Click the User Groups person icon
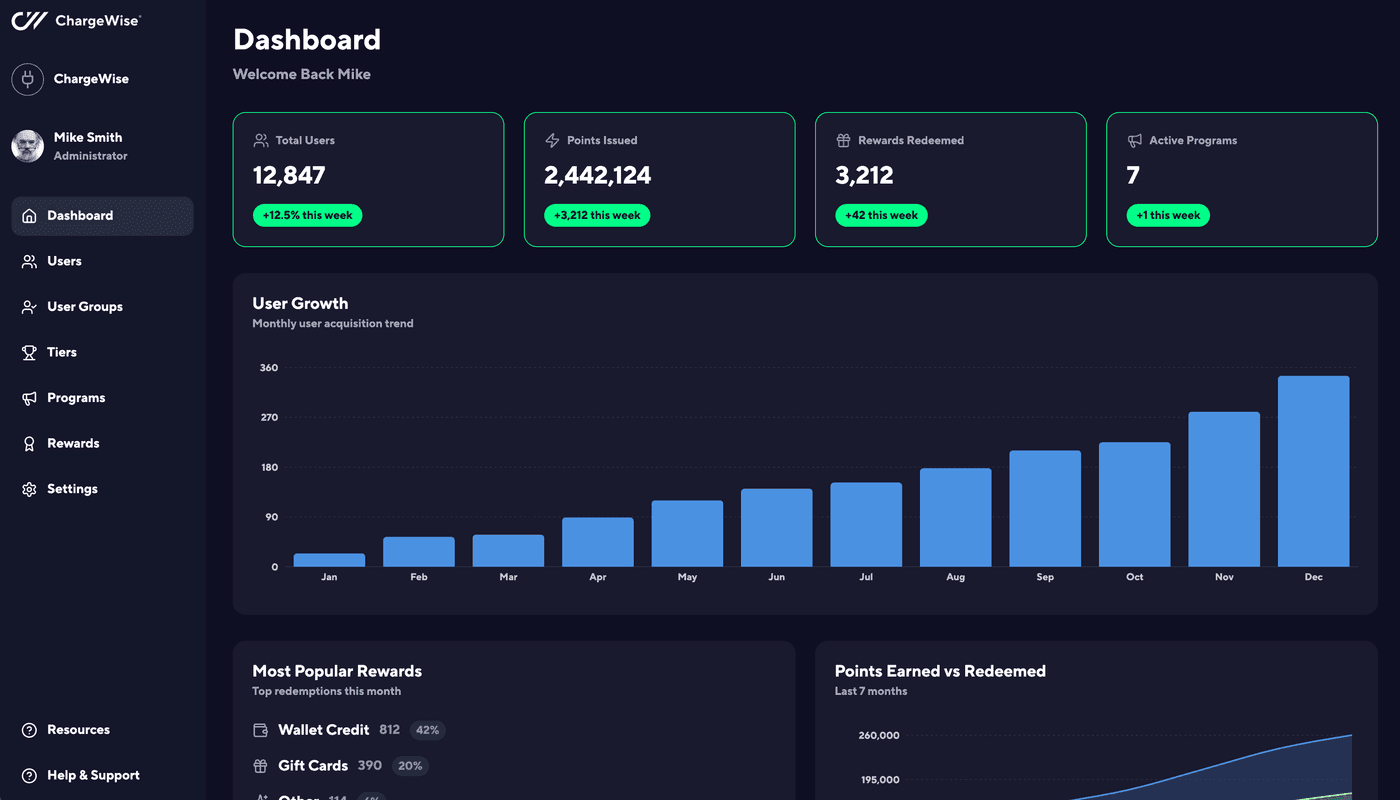1400x800 pixels. coord(29,306)
